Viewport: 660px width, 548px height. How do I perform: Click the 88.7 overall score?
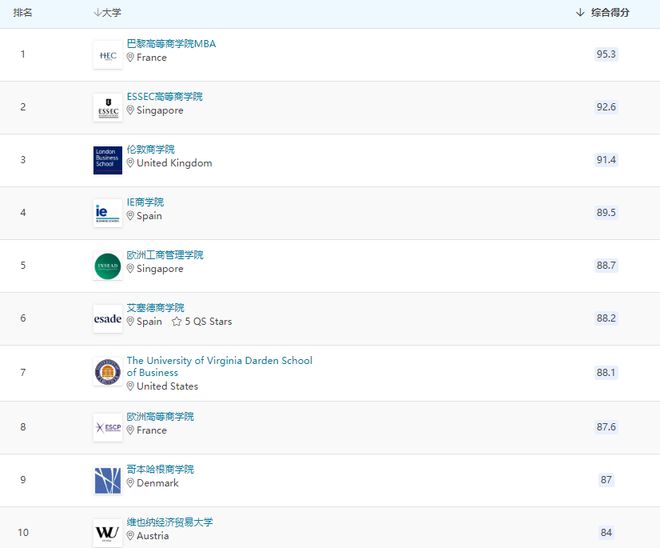coord(606,265)
